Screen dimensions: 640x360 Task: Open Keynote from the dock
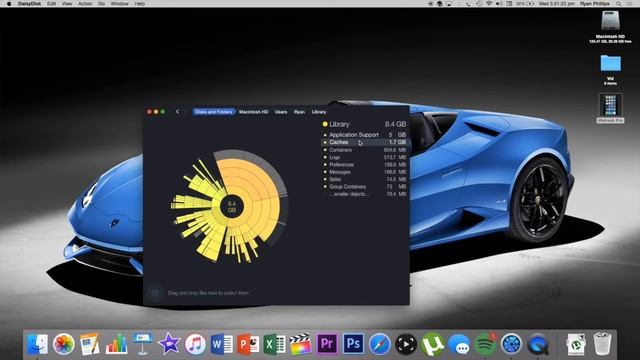pos(142,344)
